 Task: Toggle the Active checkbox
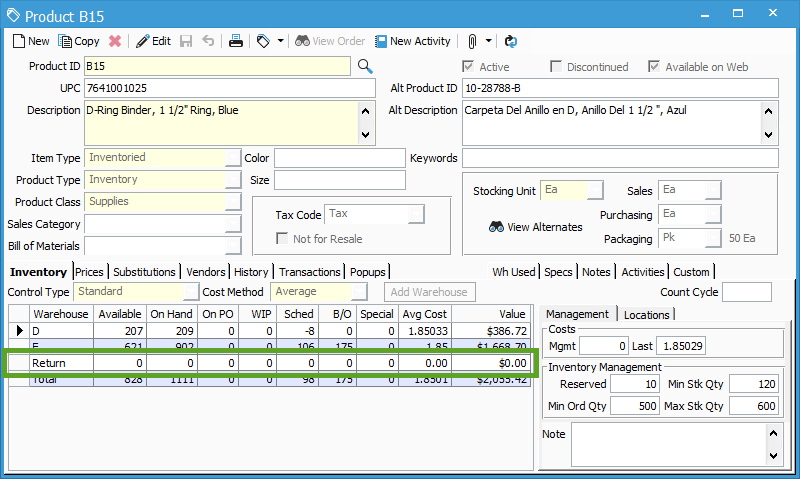(x=467, y=67)
